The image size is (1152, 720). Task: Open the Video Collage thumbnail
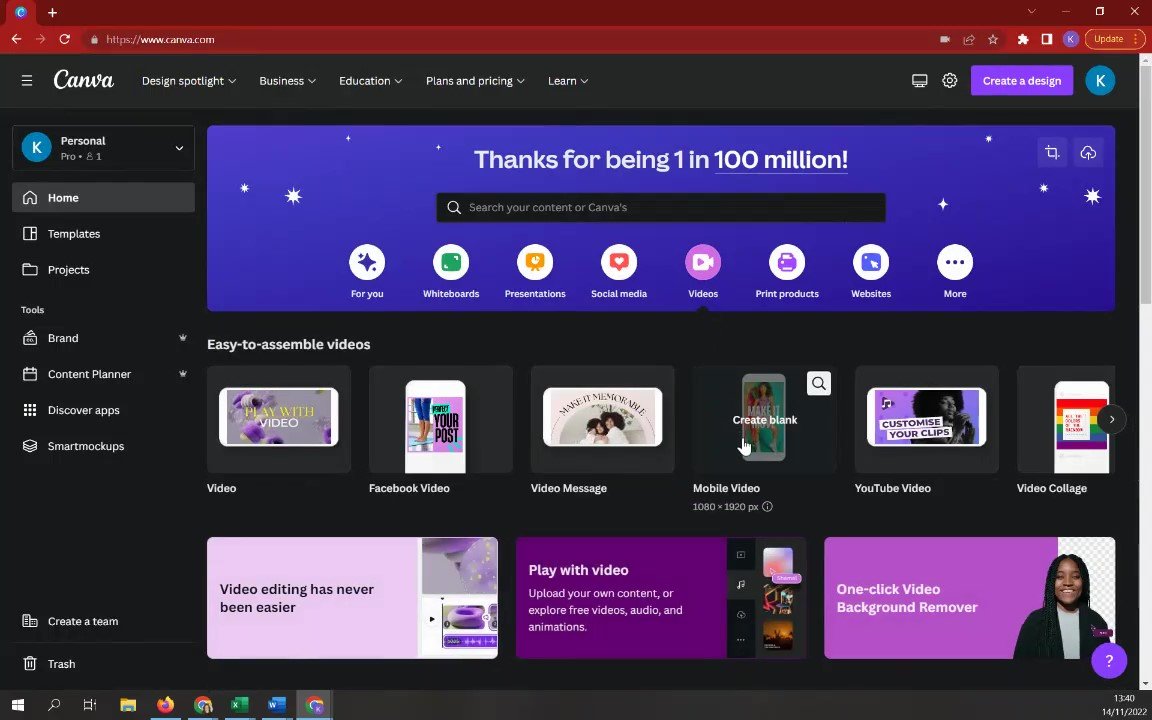click(1066, 419)
